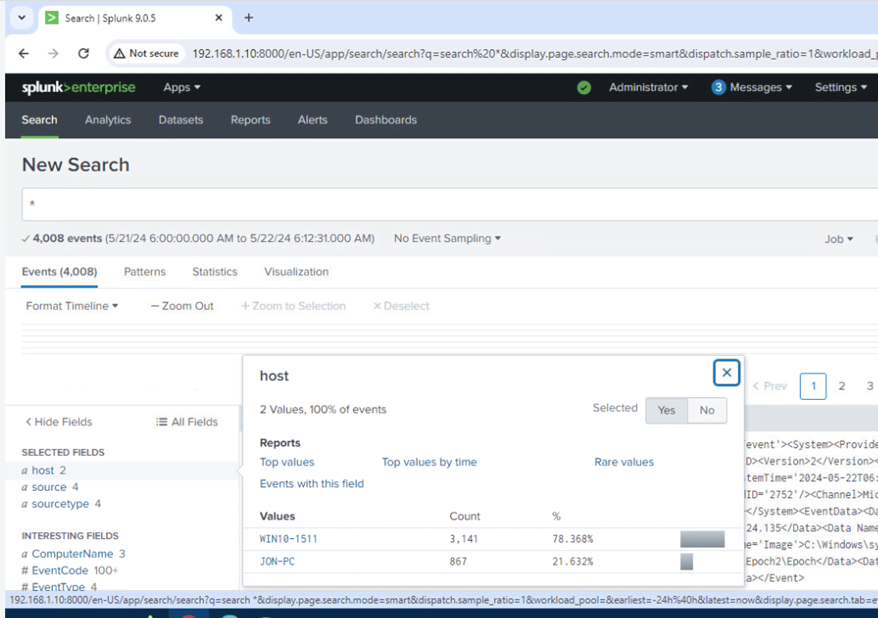Image resolution: width=878 pixels, height=618 pixels.
Task: Switch to the Search navigation tab
Action: pyautogui.click(x=39, y=120)
